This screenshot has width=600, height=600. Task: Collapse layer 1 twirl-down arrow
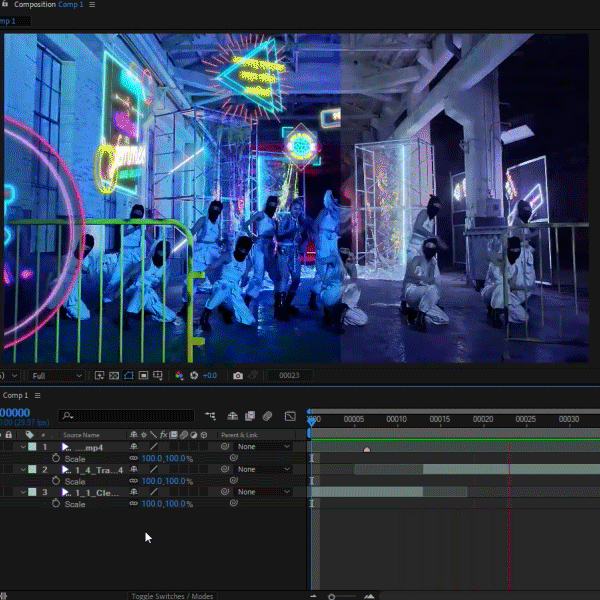[23, 447]
